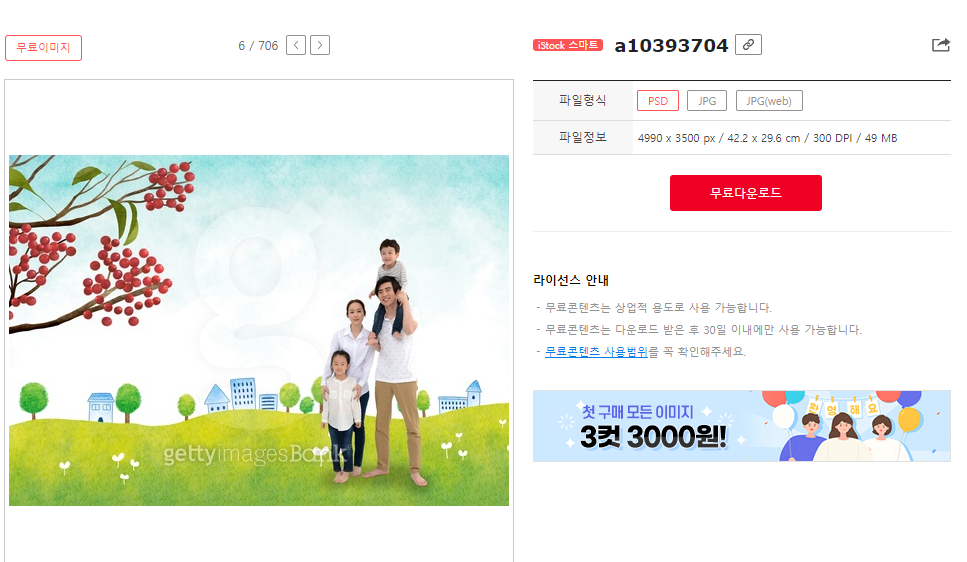Click the 파일정보 label
This screenshot has width=967, height=562.
(x=582, y=137)
